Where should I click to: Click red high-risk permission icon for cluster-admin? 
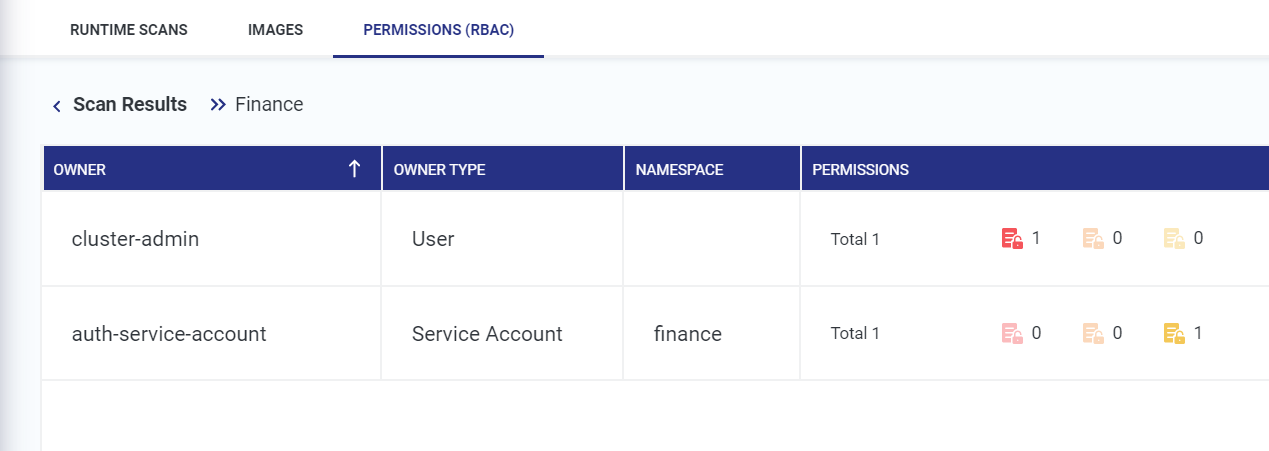coord(1012,239)
